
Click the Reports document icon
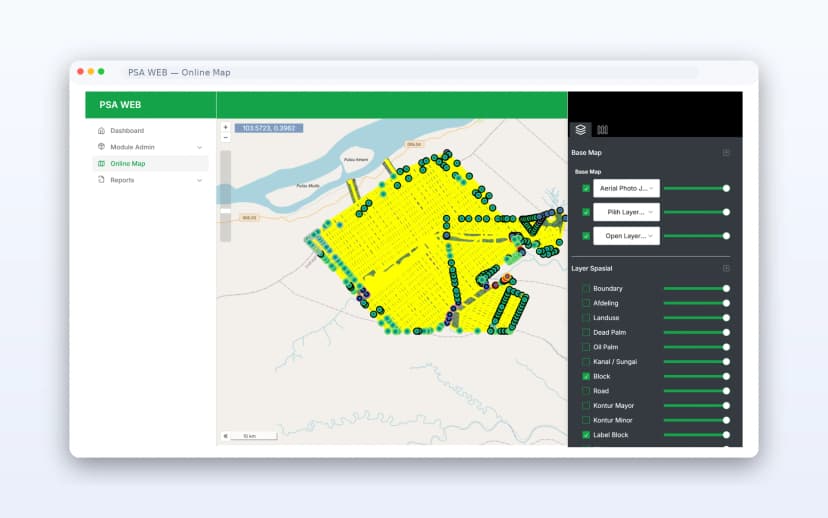[x=101, y=180]
